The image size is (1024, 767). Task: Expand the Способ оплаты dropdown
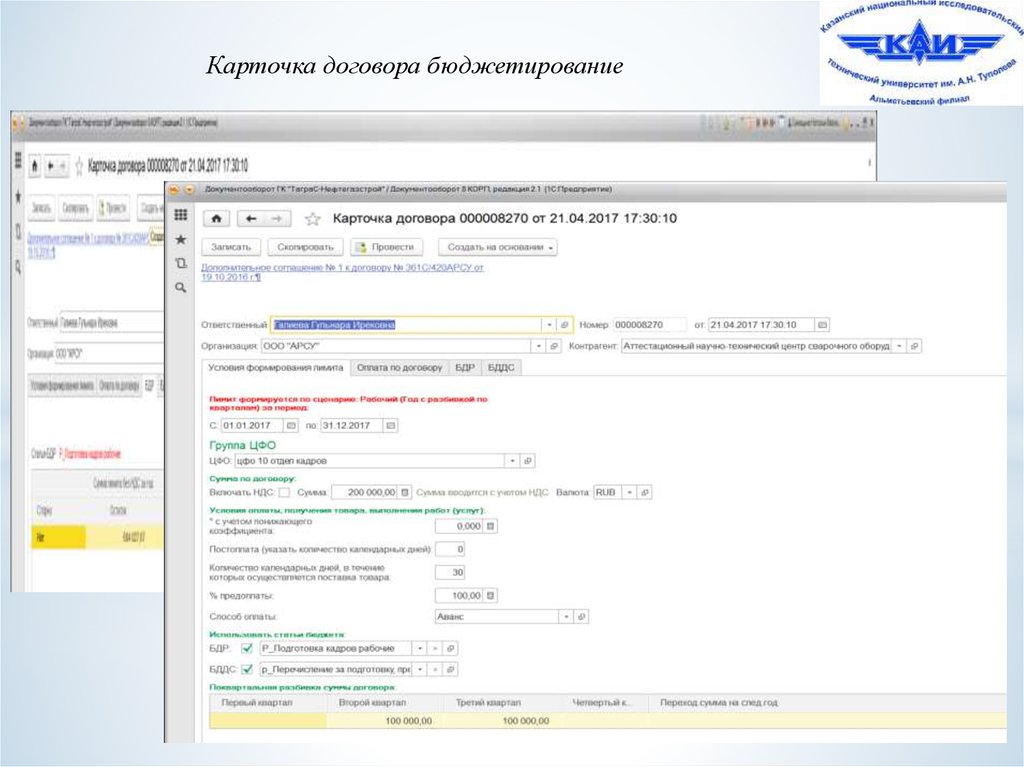point(566,617)
